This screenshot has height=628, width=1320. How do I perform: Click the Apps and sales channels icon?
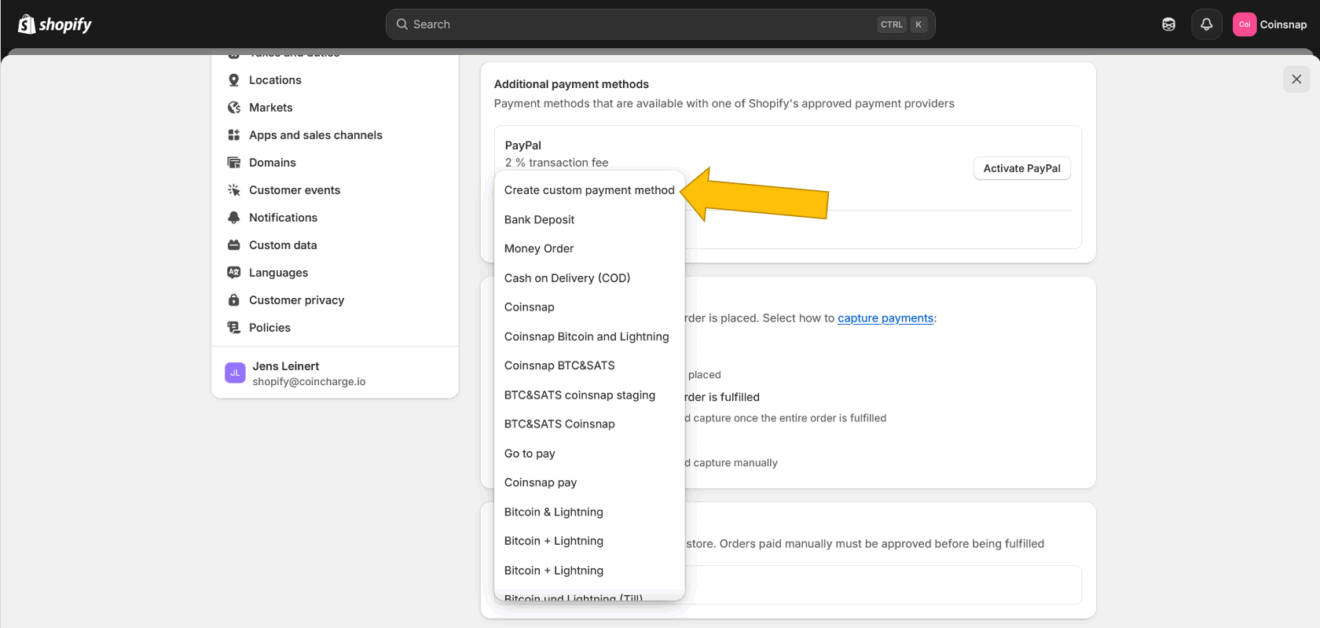coord(234,135)
